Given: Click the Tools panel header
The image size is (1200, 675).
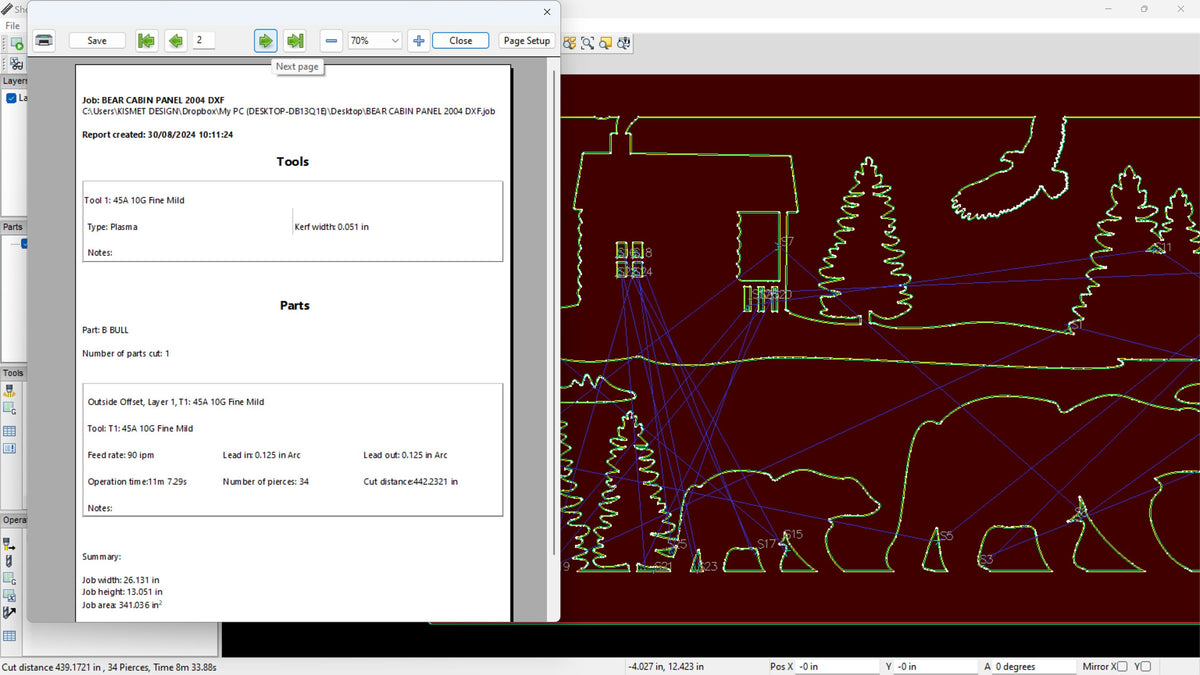Looking at the screenshot, I should click(x=13, y=373).
